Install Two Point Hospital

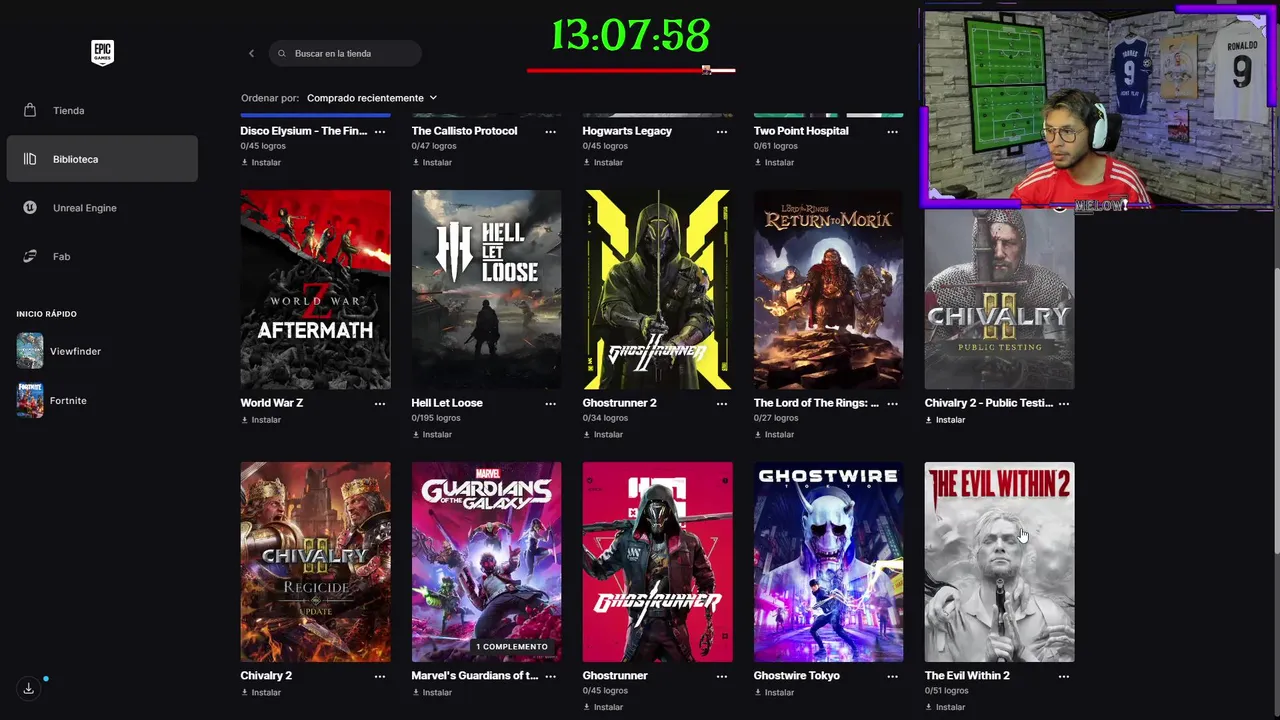point(774,162)
